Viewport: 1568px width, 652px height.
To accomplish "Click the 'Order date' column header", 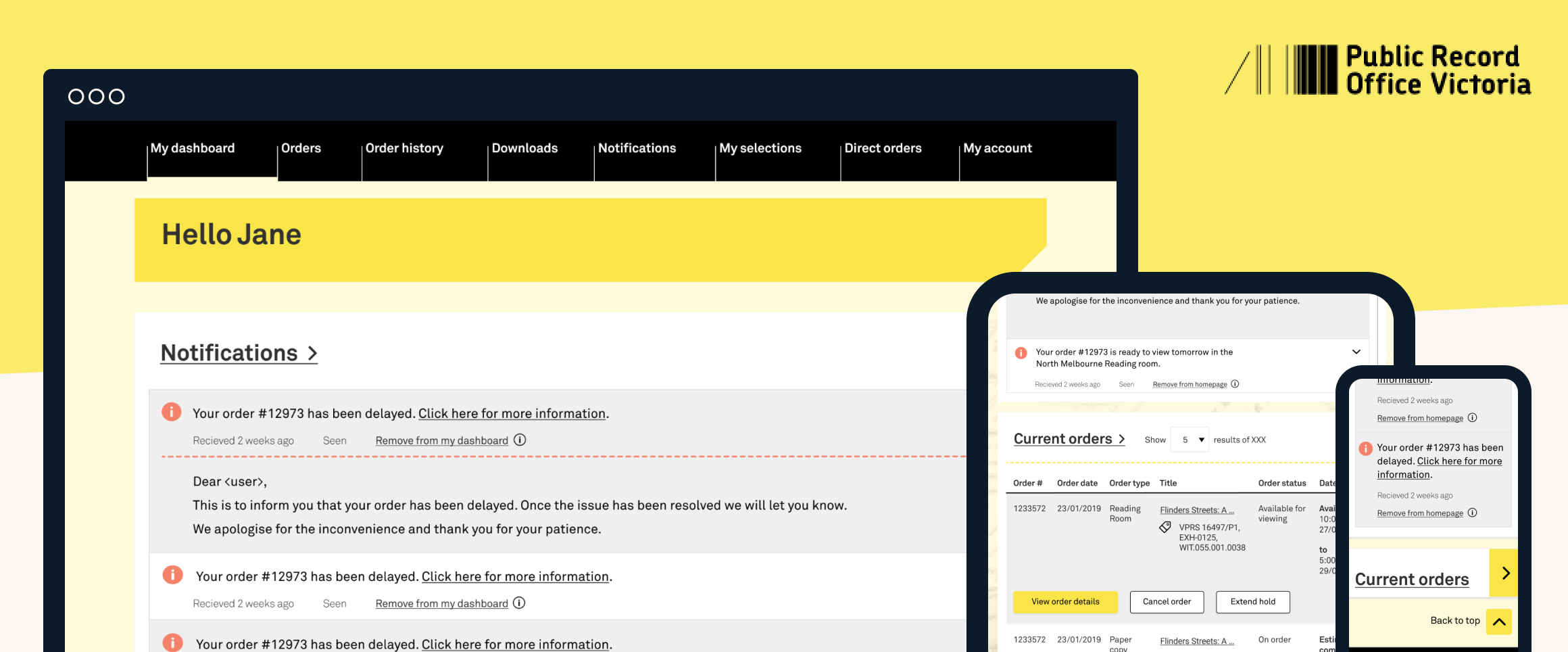I will click(x=1077, y=484).
